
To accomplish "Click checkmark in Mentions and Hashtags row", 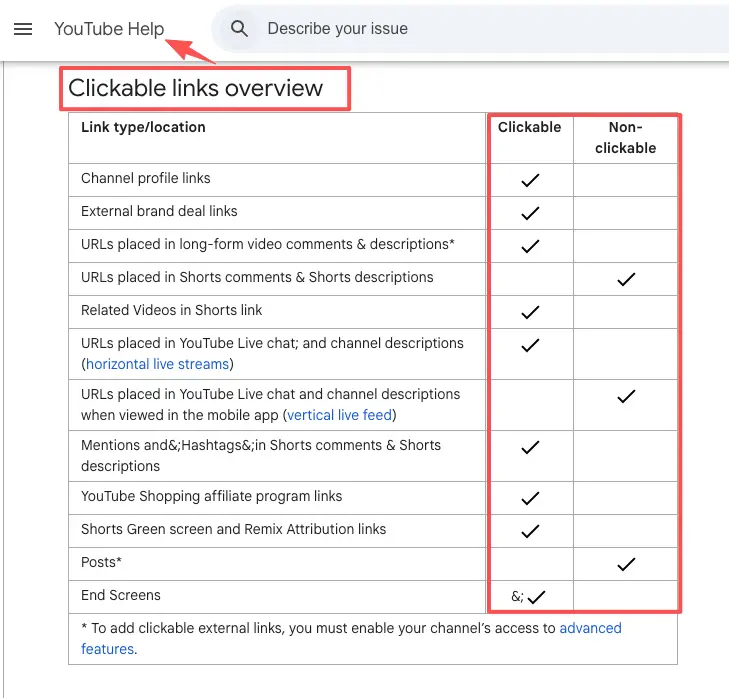I will (x=530, y=447).
